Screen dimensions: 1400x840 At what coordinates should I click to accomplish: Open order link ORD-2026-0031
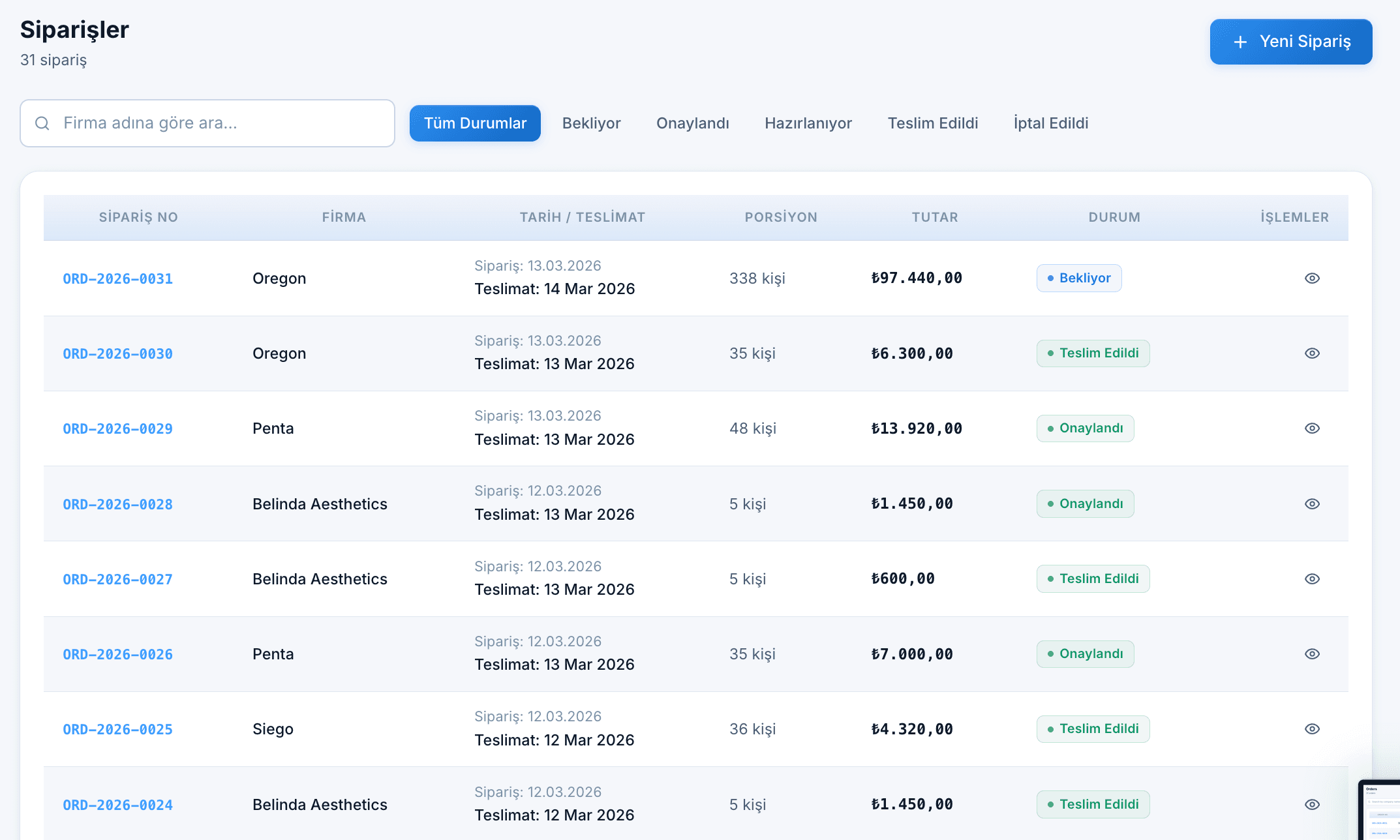[x=117, y=279]
